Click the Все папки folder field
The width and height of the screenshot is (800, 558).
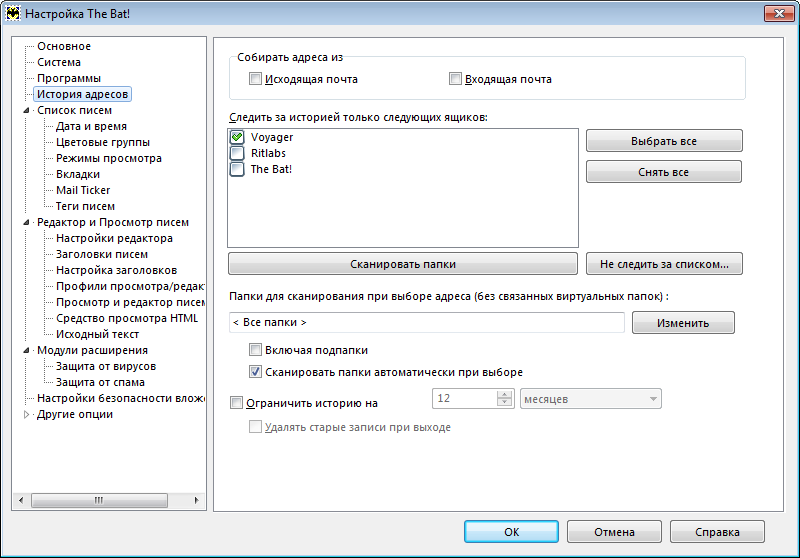click(427, 322)
